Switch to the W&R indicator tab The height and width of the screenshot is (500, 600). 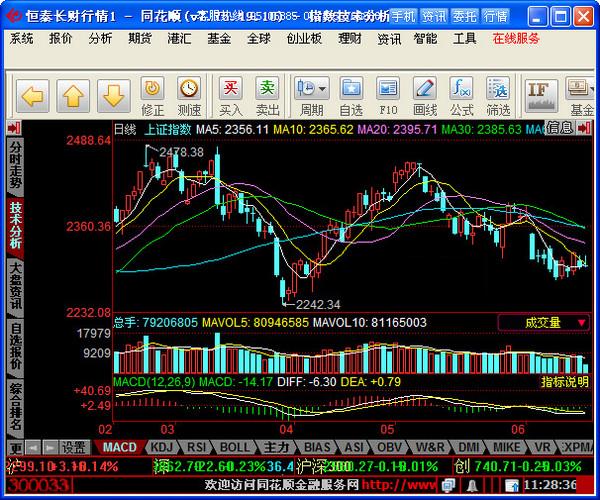click(x=430, y=447)
